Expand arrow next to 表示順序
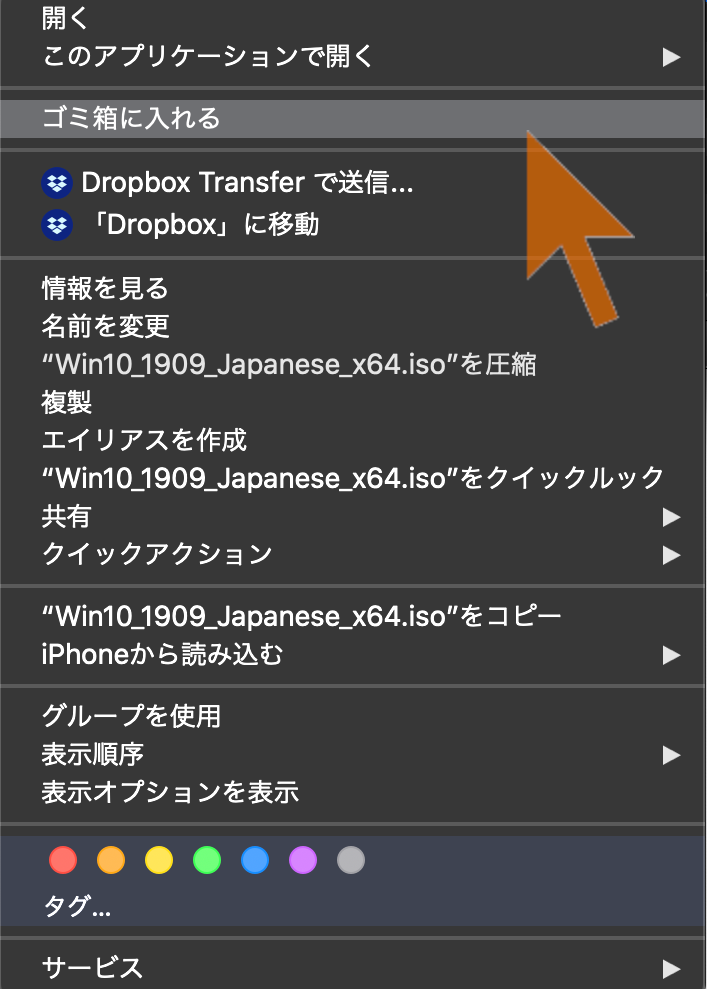Image resolution: width=707 pixels, height=989 pixels. (671, 755)
